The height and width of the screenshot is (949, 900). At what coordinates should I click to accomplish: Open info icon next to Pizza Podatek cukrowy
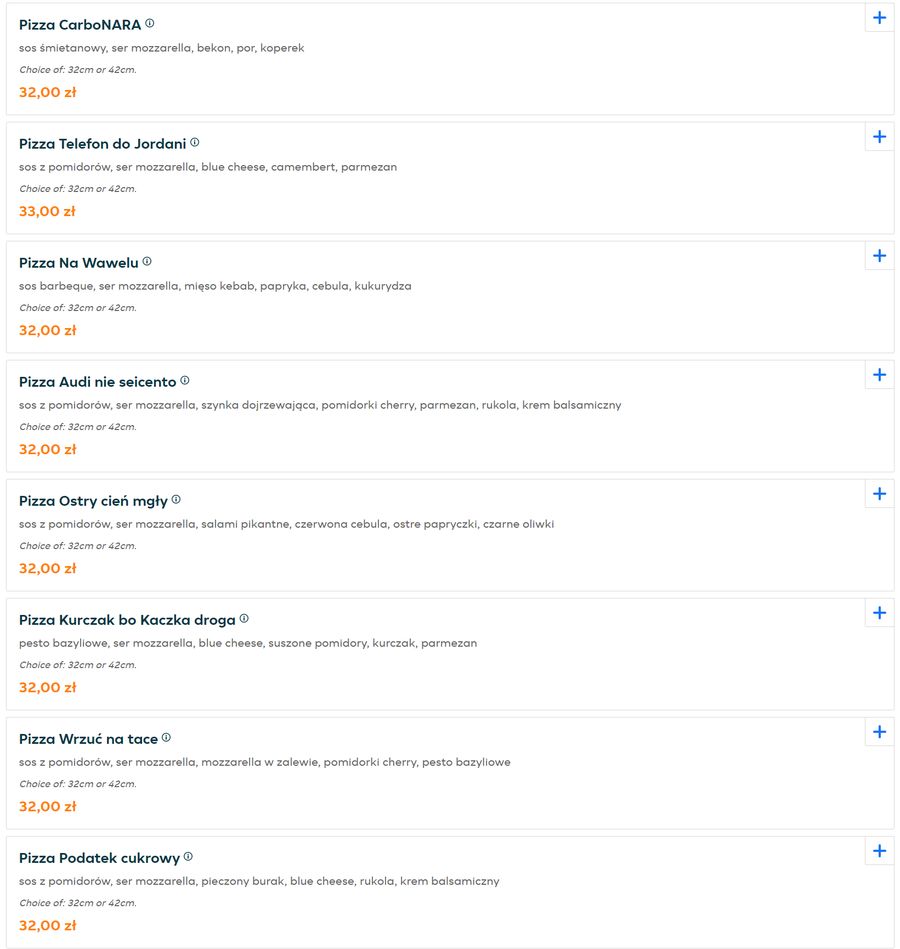click(x=188, y=856)
